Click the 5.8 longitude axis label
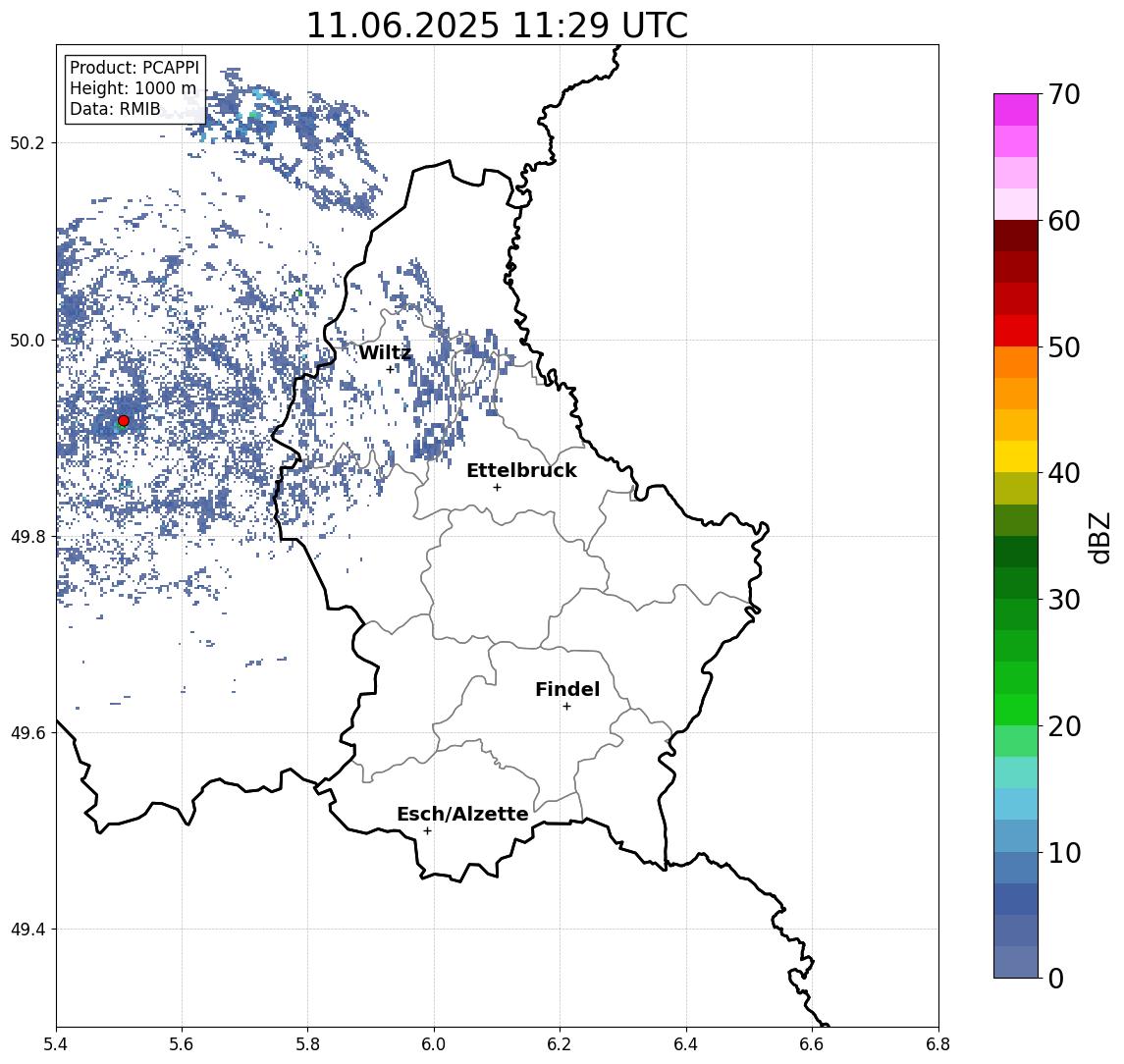The image size is (1124, 1064). 308,1044
